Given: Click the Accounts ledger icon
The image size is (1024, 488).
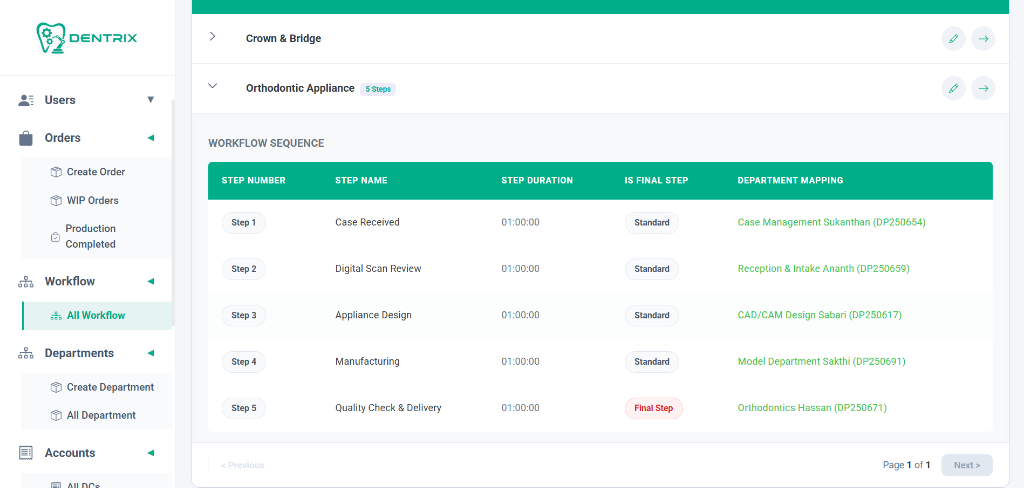Looking at the screenshot, I should point(26,453).
